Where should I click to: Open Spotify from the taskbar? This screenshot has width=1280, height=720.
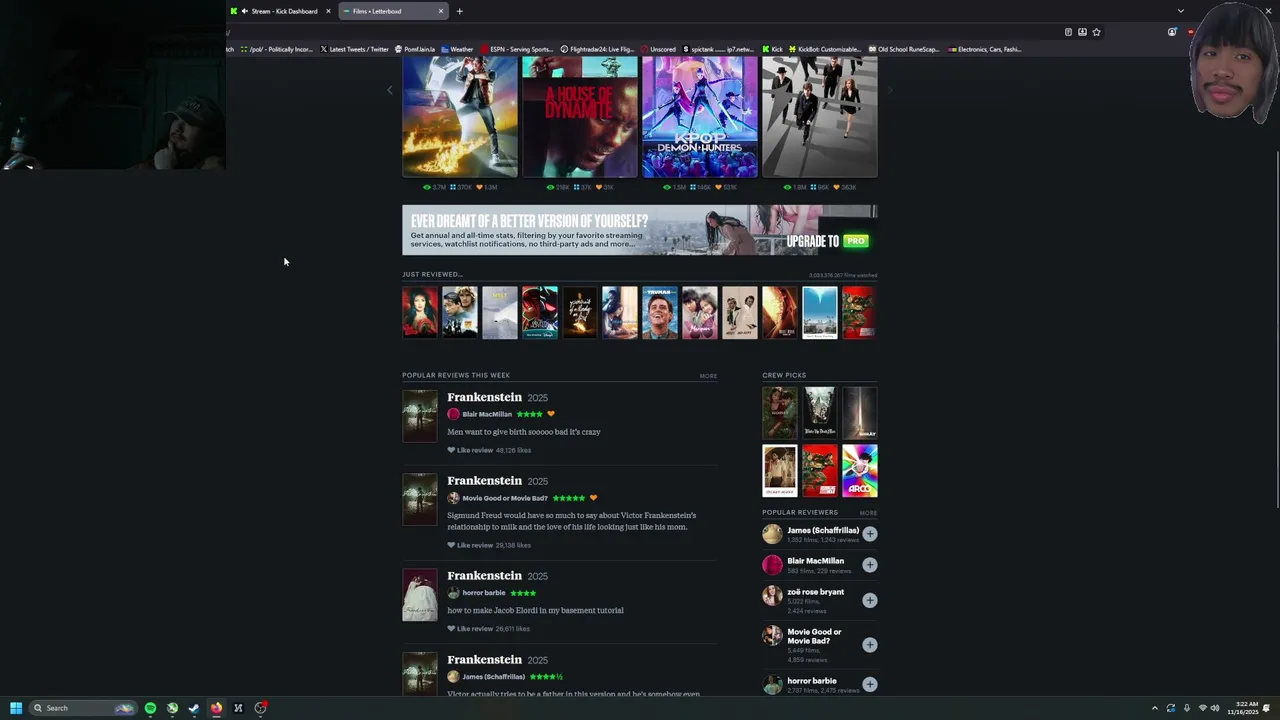pos(150,708)
